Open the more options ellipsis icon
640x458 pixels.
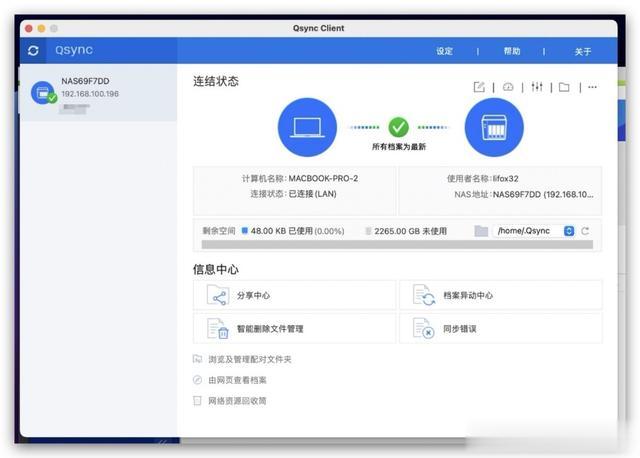[592, 87]
